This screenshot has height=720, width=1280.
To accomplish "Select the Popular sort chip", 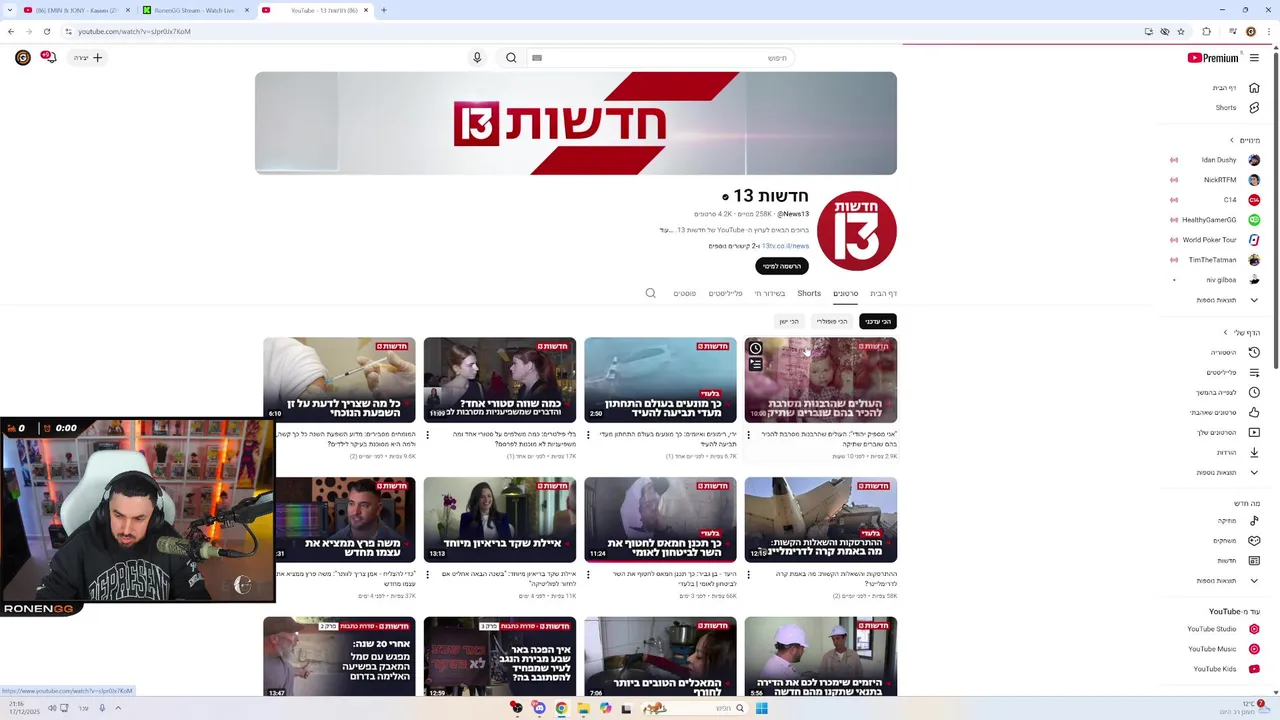I will coord(832,321).
